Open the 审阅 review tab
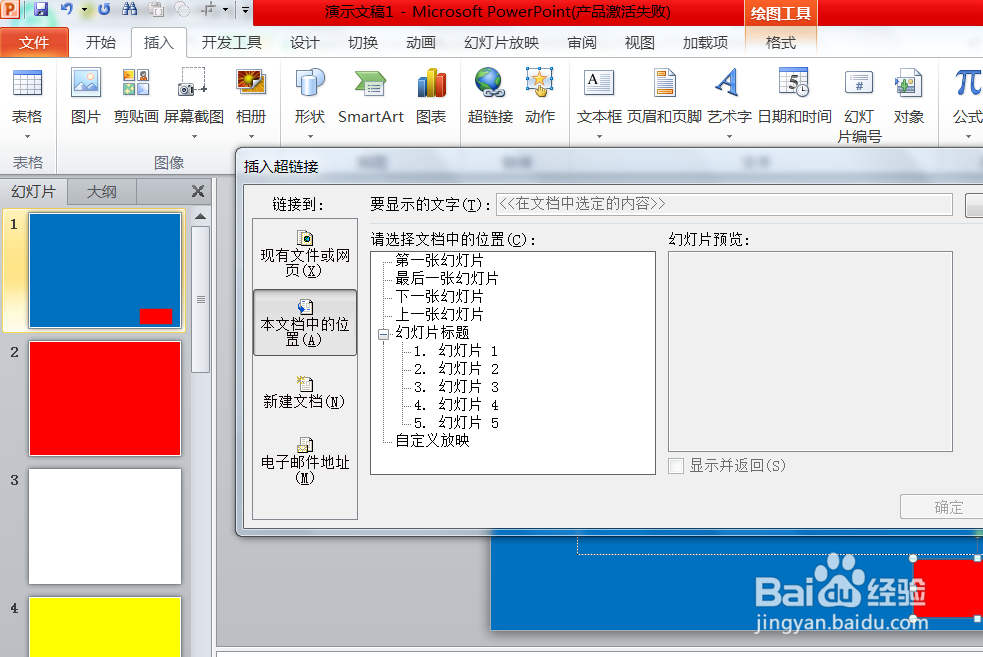 click(582, 43)
